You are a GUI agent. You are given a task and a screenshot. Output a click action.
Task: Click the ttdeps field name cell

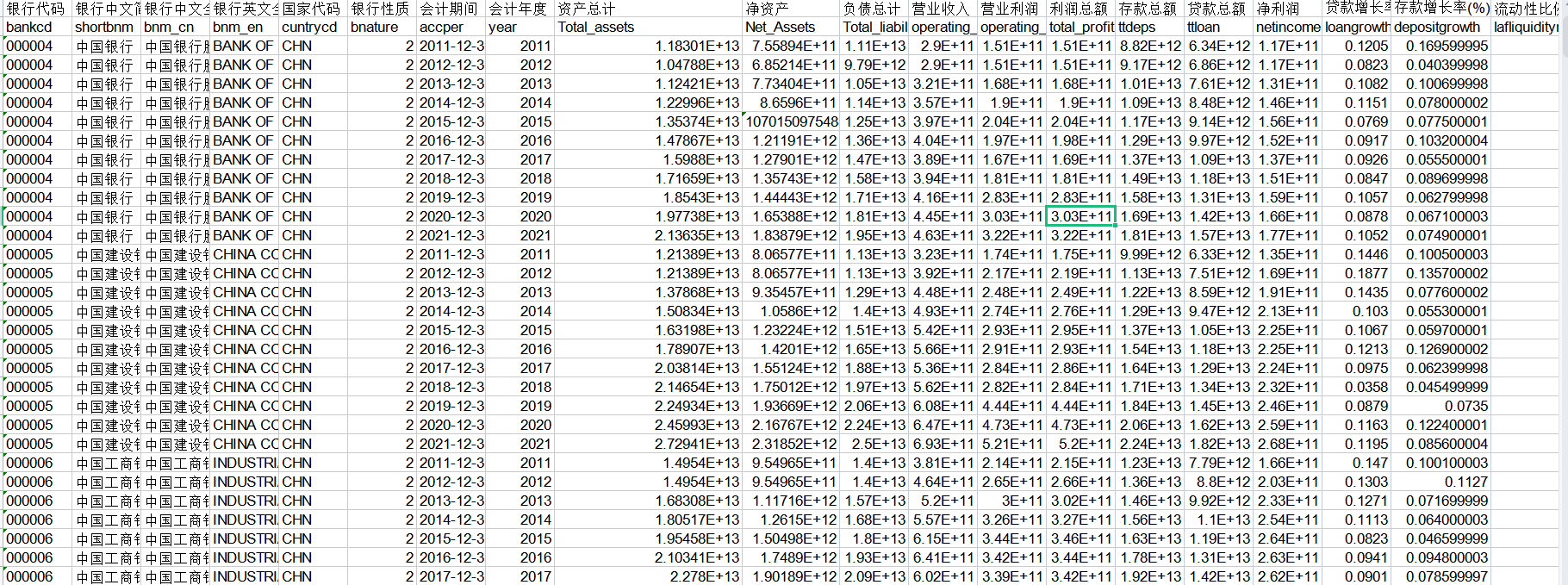[1150, 27]
